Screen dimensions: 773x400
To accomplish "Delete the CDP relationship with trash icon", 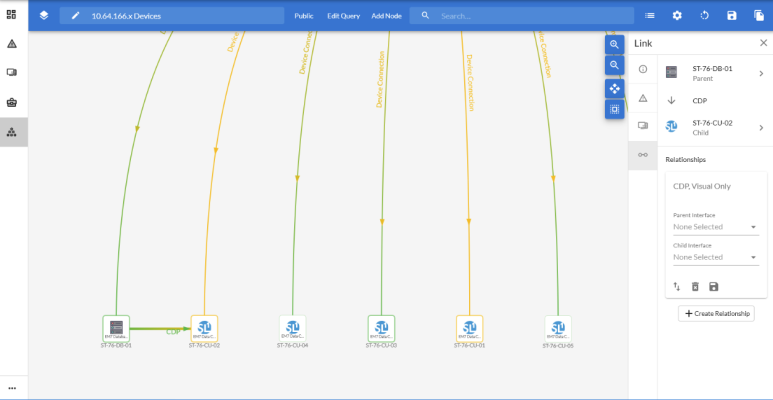I will click(695, 287).
